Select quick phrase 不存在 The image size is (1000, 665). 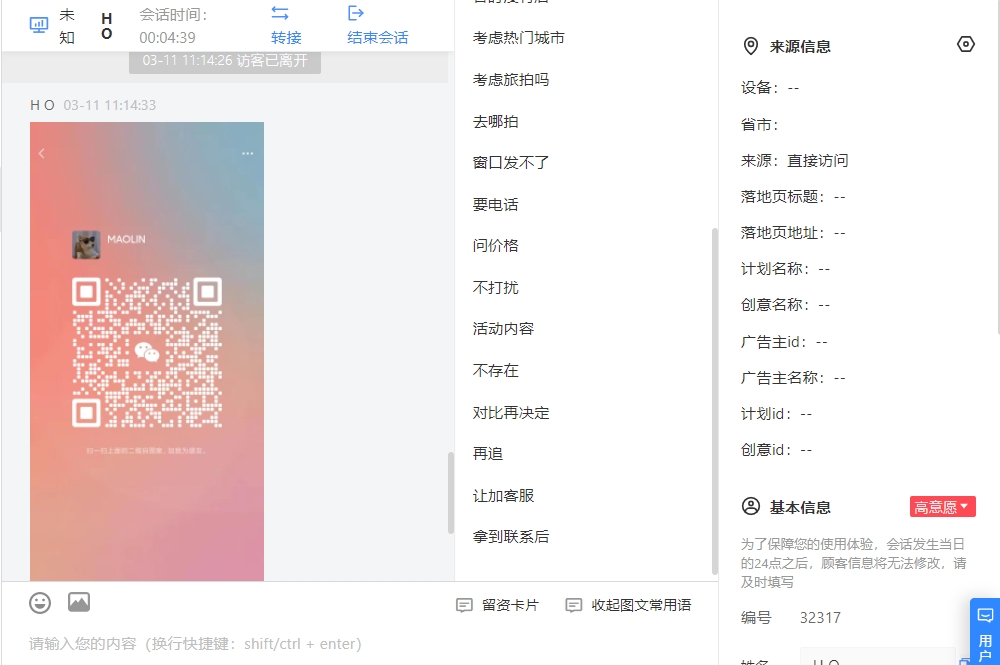(496, 370)
